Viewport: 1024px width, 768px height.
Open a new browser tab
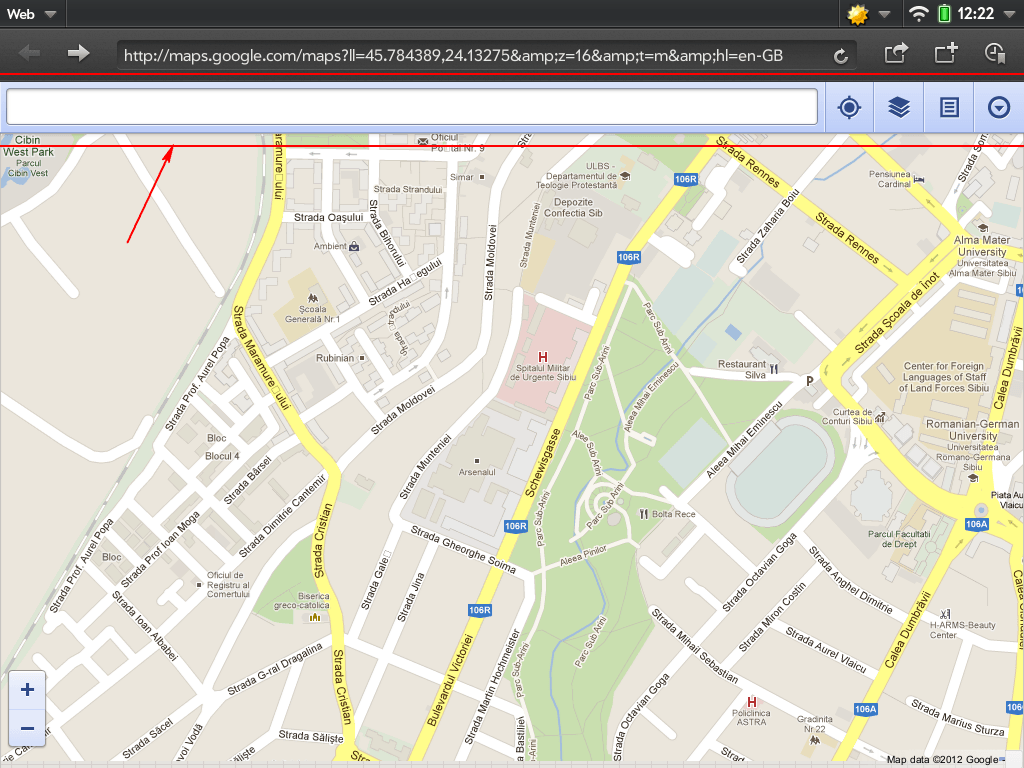click(x=945, y=55)
